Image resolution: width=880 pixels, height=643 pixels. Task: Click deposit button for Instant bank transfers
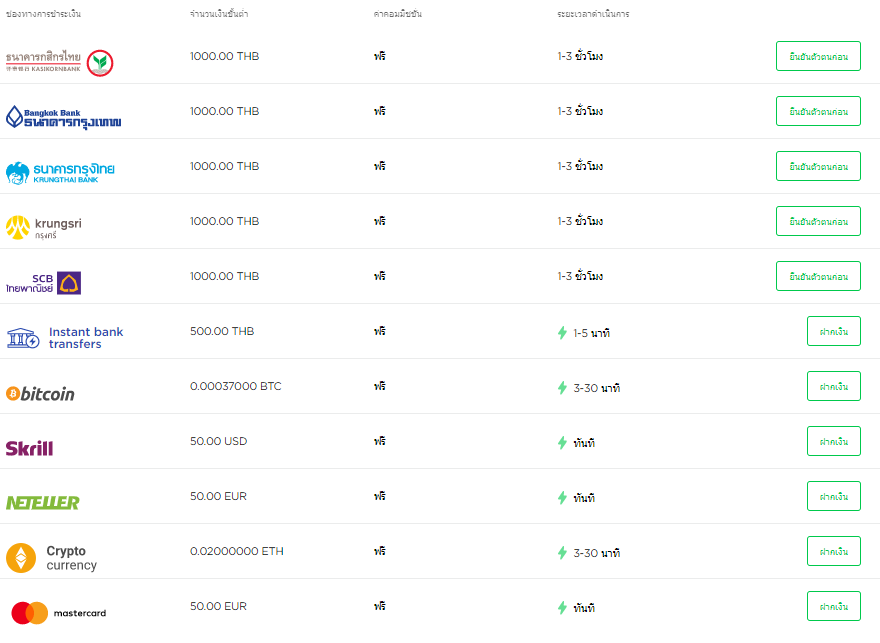click(x=833, y=331)
